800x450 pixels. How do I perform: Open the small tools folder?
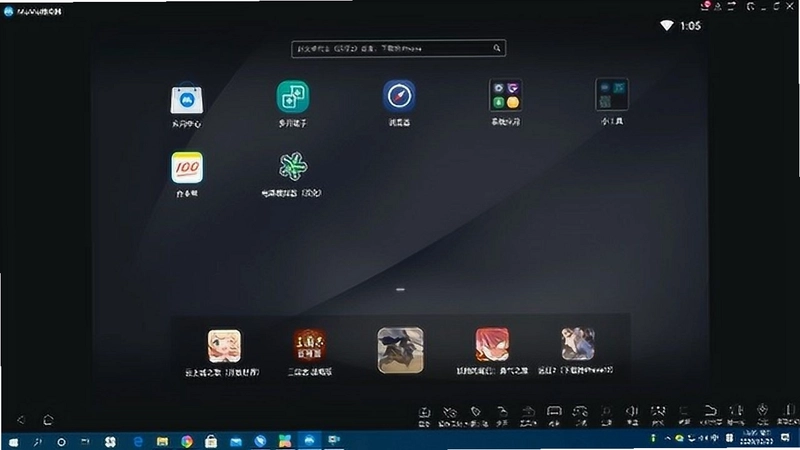612,94
